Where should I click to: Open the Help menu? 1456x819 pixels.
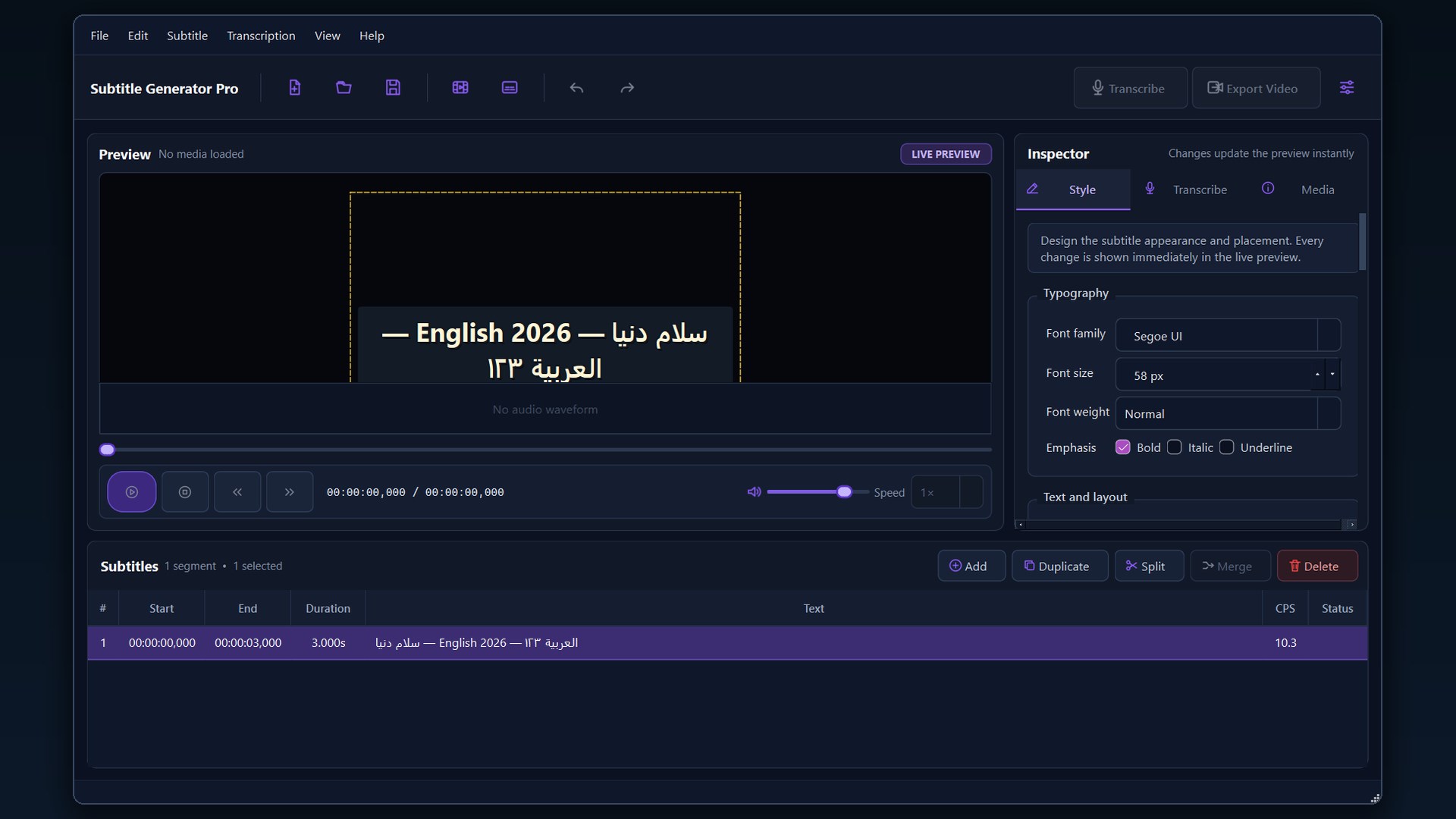point(372,36)
